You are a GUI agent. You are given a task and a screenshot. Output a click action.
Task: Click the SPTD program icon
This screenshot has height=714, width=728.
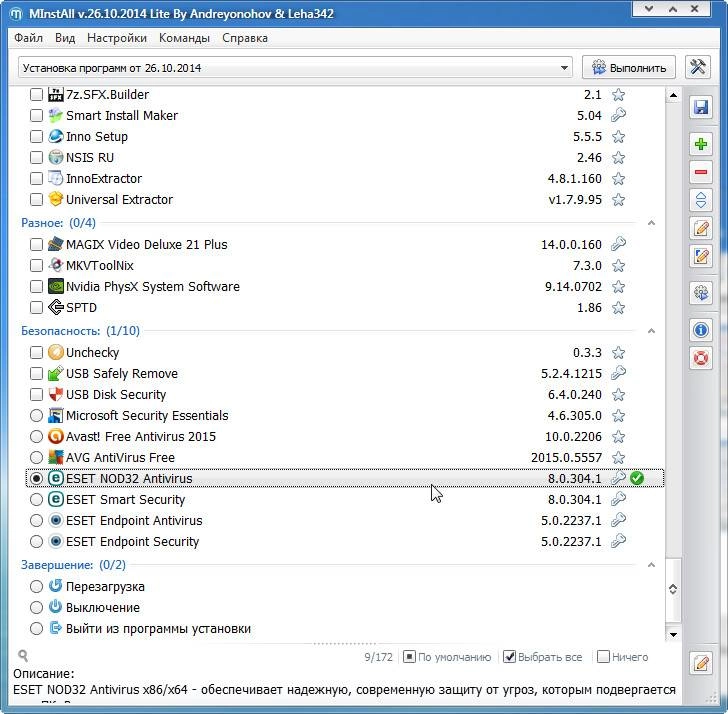pyautogui.click(x=56, y=307)
